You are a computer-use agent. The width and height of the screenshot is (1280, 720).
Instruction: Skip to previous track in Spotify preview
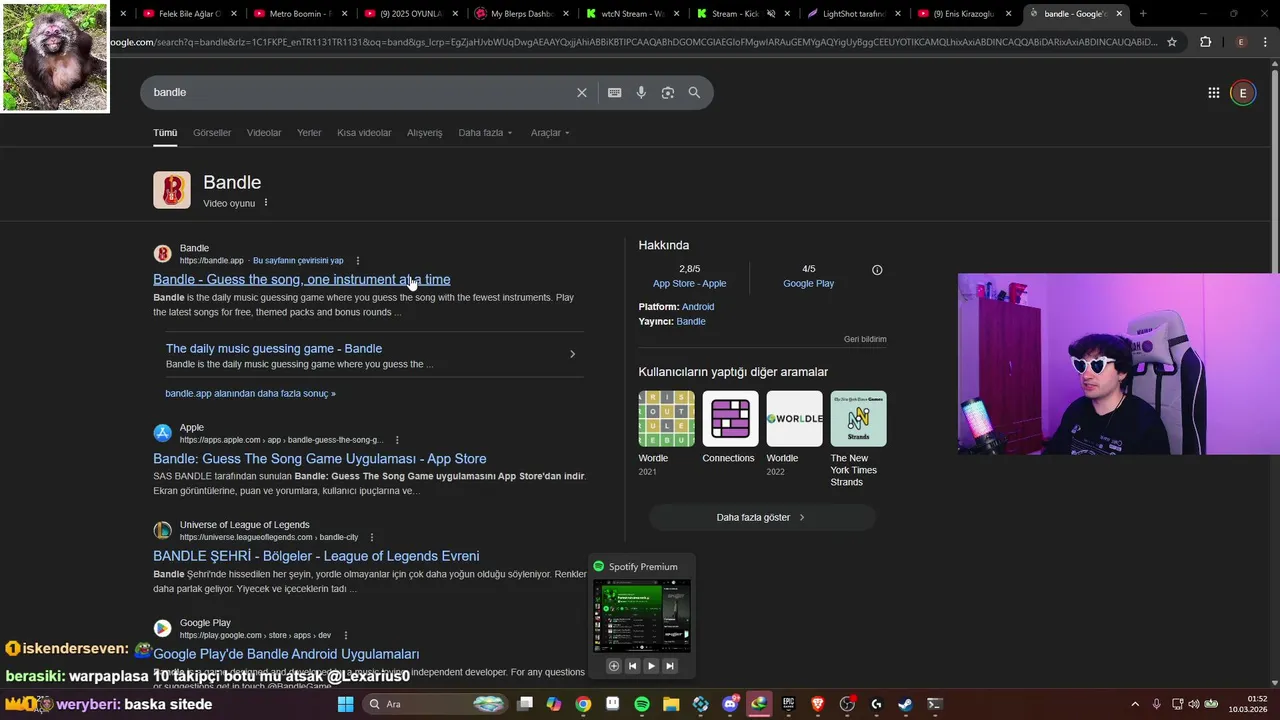tap(632, 666)
